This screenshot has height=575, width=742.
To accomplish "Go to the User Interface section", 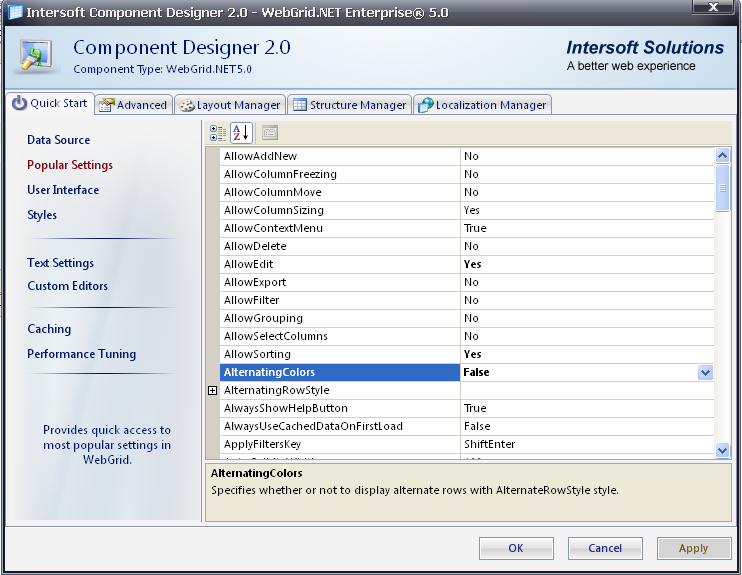I will click(63, 190).
